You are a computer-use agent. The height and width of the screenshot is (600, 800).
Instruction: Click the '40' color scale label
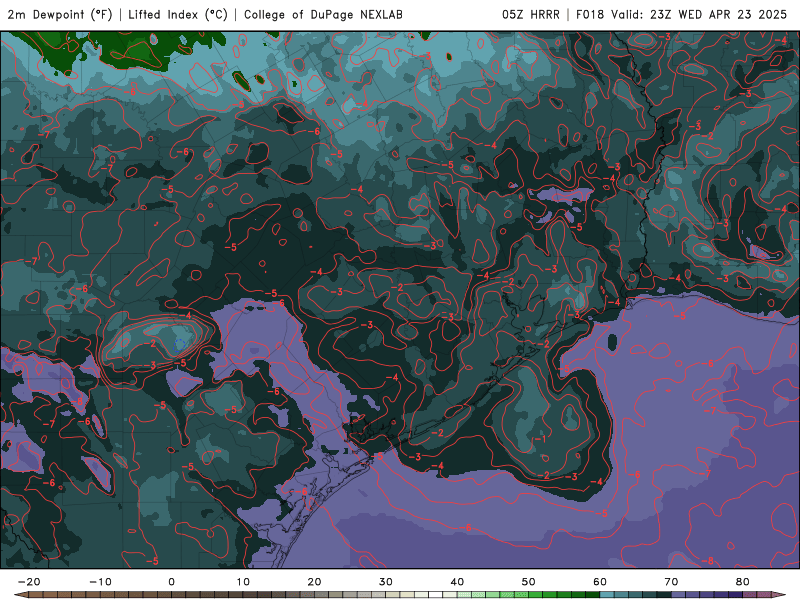click(x=457, y=582)
